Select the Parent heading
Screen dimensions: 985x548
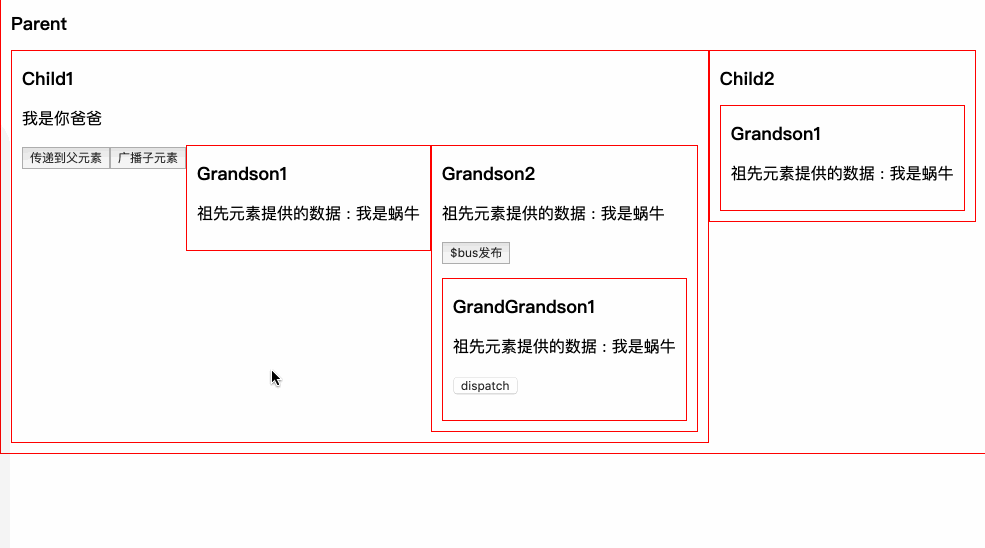39,24
